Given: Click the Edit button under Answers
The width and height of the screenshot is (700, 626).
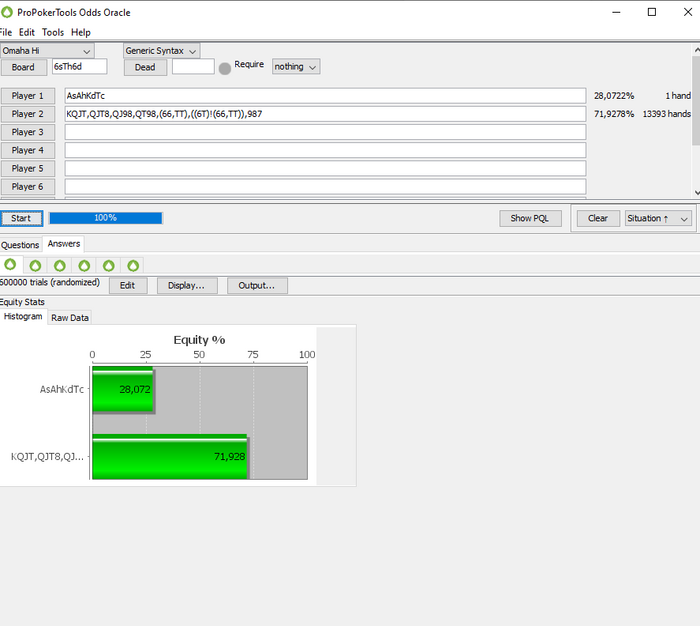Looking at the screenshot, I should [128, 286].
